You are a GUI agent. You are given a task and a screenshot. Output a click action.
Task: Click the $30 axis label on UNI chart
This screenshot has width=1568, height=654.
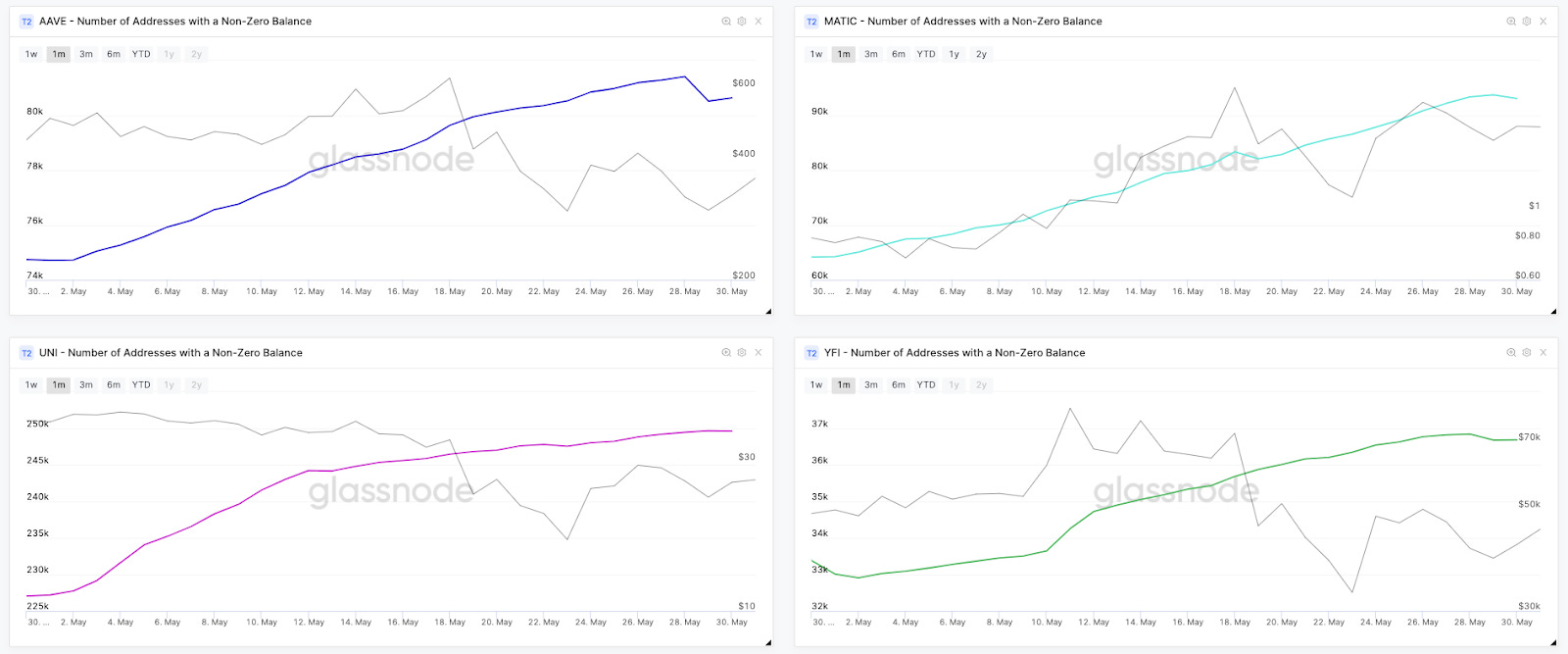[x=747, y=458]
